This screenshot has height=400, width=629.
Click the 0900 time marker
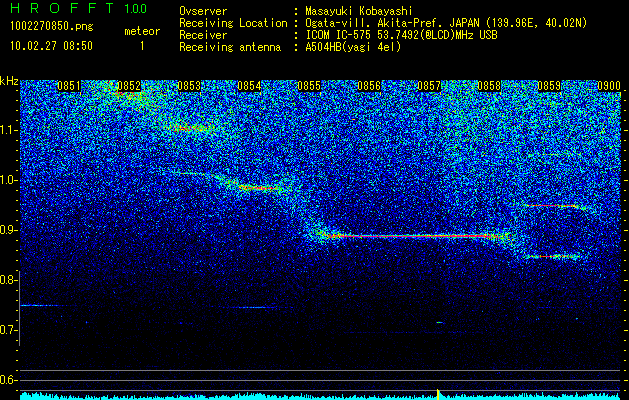click(609, 86)
